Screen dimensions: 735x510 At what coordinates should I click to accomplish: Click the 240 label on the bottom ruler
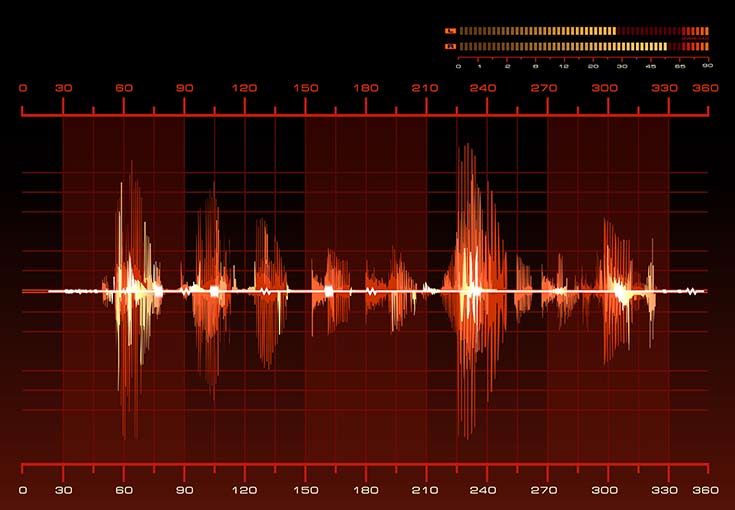(x=483, y=490)
